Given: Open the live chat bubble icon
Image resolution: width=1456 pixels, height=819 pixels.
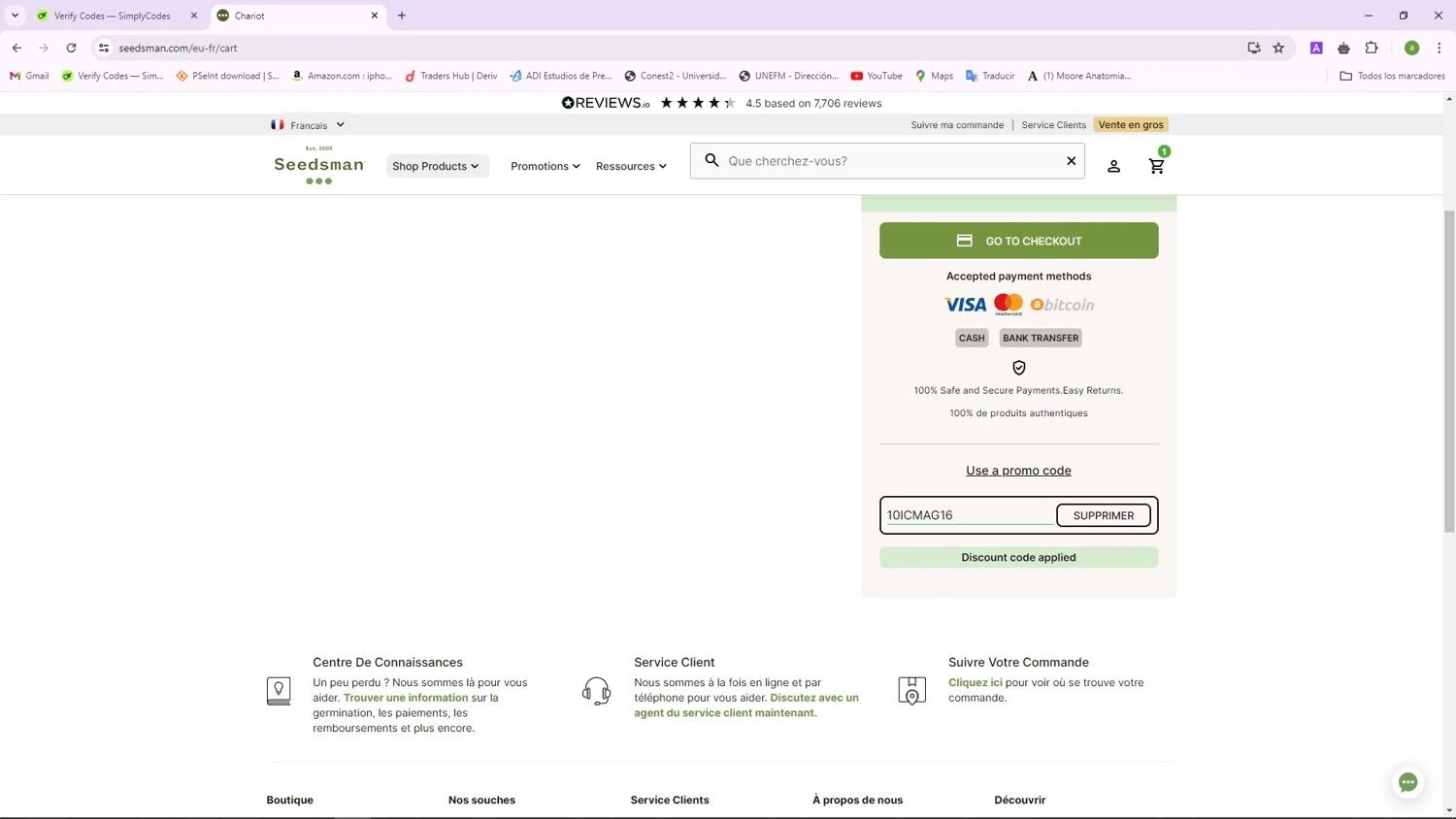Looking at the screenshot, I should (x=1407, y=782).
